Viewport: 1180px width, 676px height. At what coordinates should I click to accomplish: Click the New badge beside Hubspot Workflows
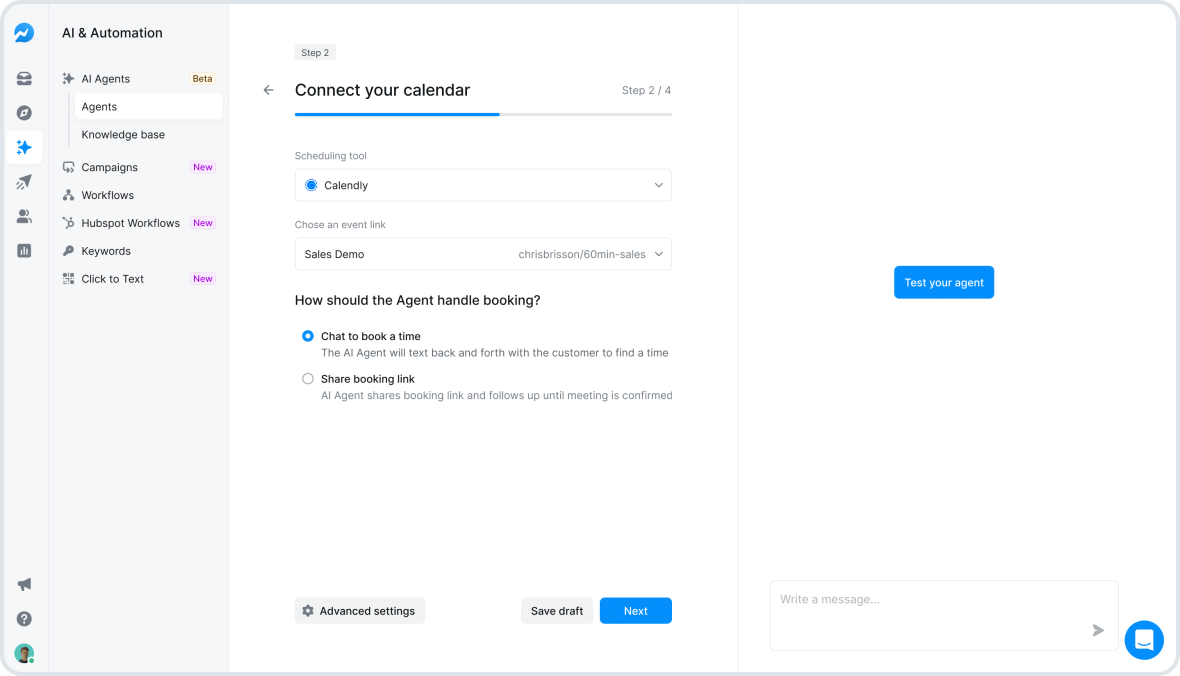coord(202,223)
